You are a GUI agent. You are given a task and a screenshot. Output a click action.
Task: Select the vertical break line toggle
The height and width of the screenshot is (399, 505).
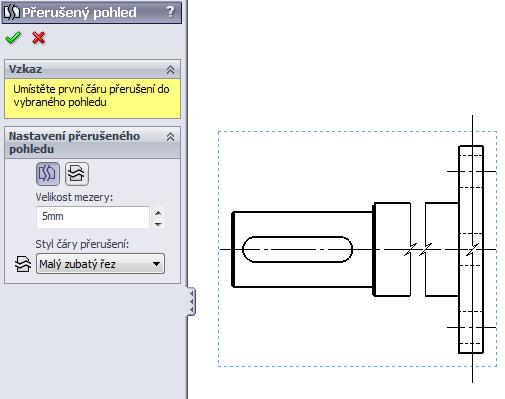48,174
